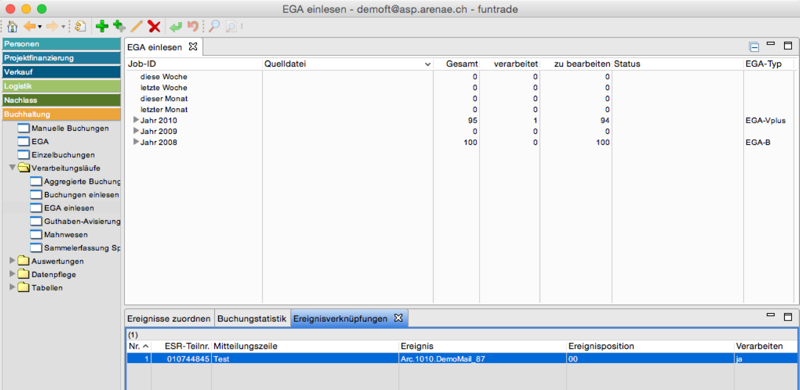Open search with the magnifier icon
800x390 pixels.
point(214,27)
